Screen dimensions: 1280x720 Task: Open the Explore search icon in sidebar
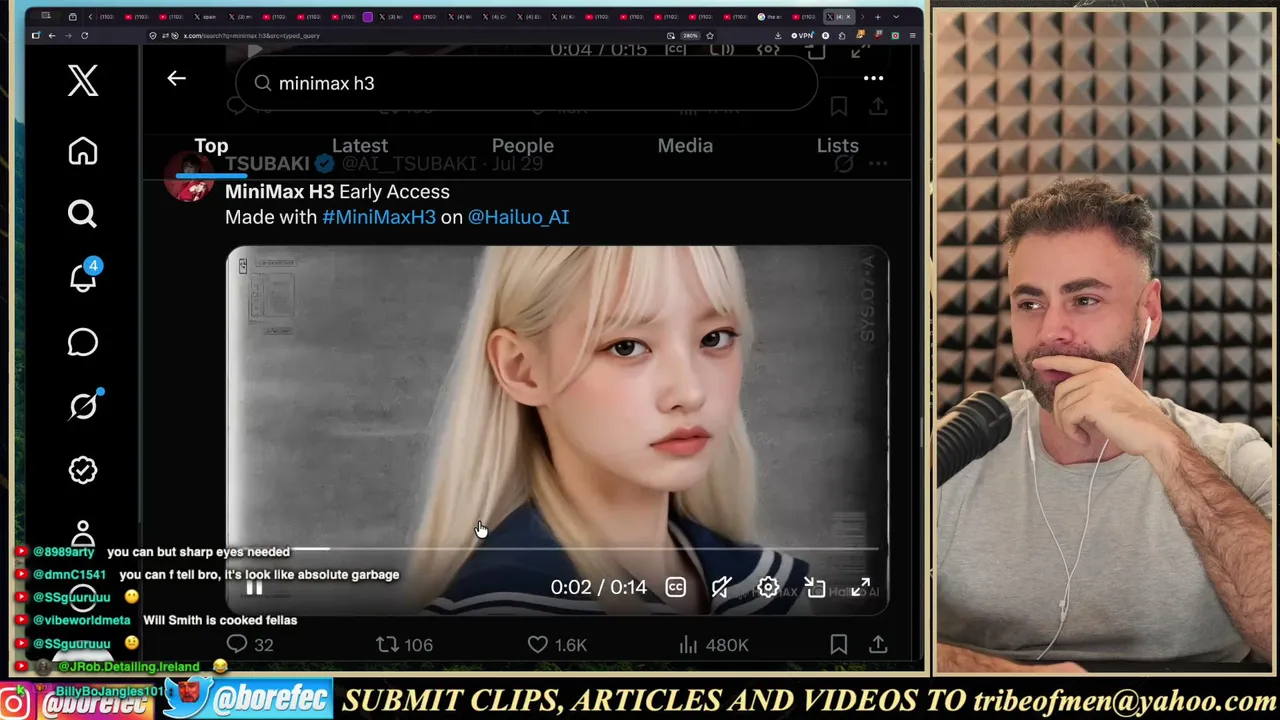coord(83,214)
